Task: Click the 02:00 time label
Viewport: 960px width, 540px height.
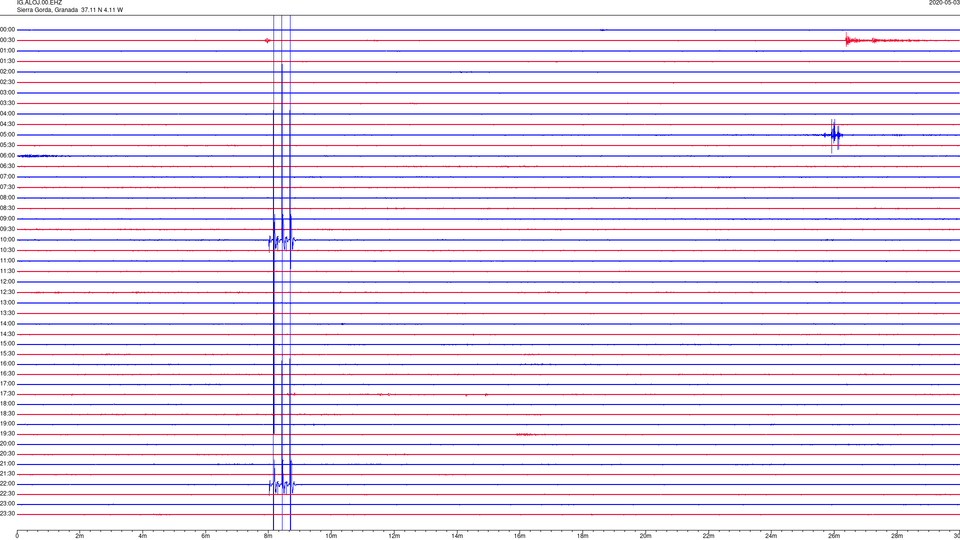Action: [7, 72]
